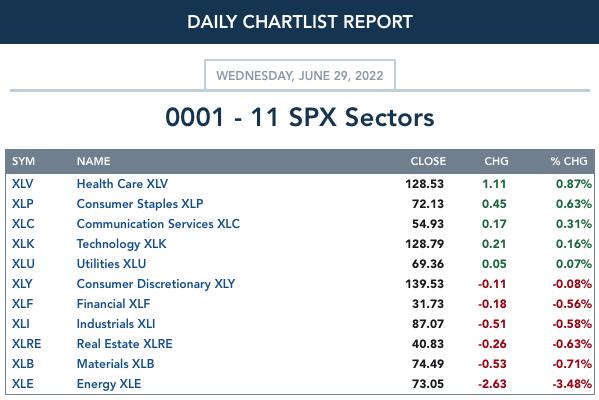Click the Technology XLK name link

[x=121, y=244]
